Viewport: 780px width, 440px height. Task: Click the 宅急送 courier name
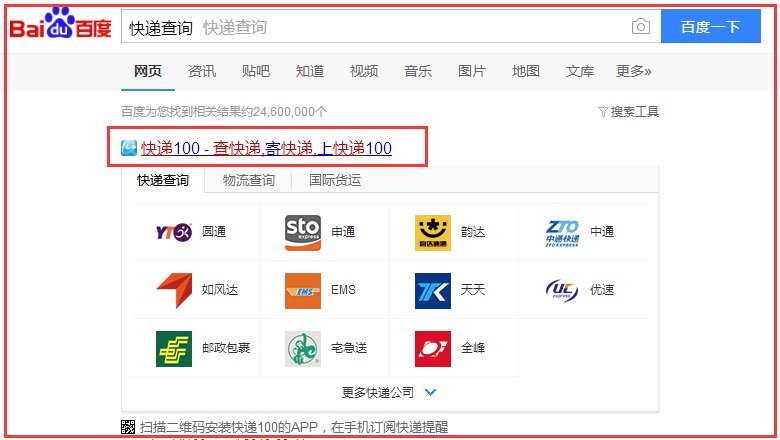point(349,348)
